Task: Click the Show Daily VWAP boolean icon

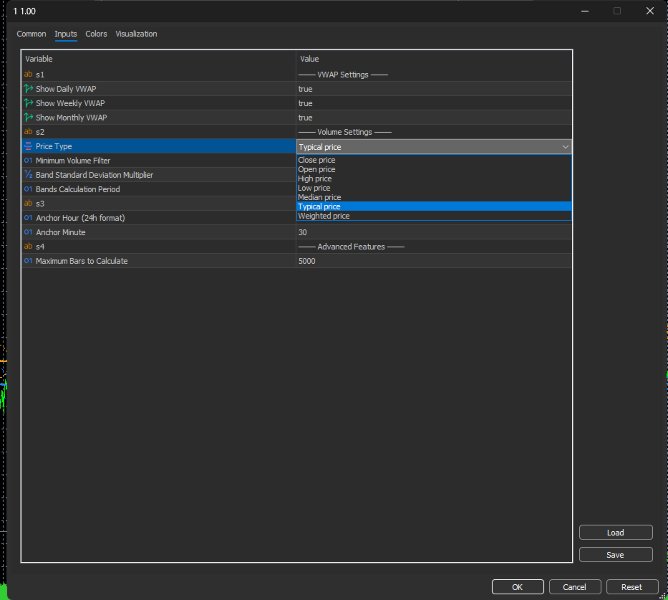Action: click(x=28, y=89)
